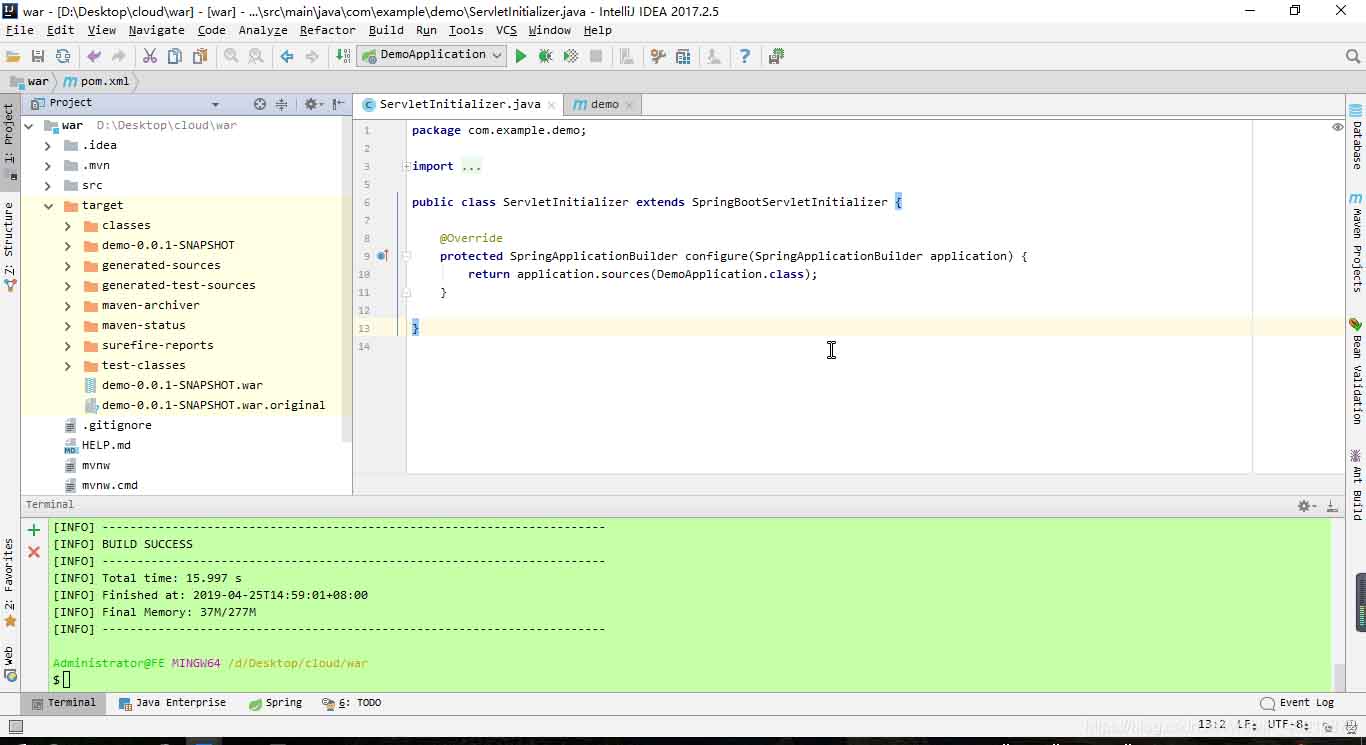The width and height of the screenshot is (1366, 745).
Task: Click the Build Project icon
Action: tap(343, 57)
